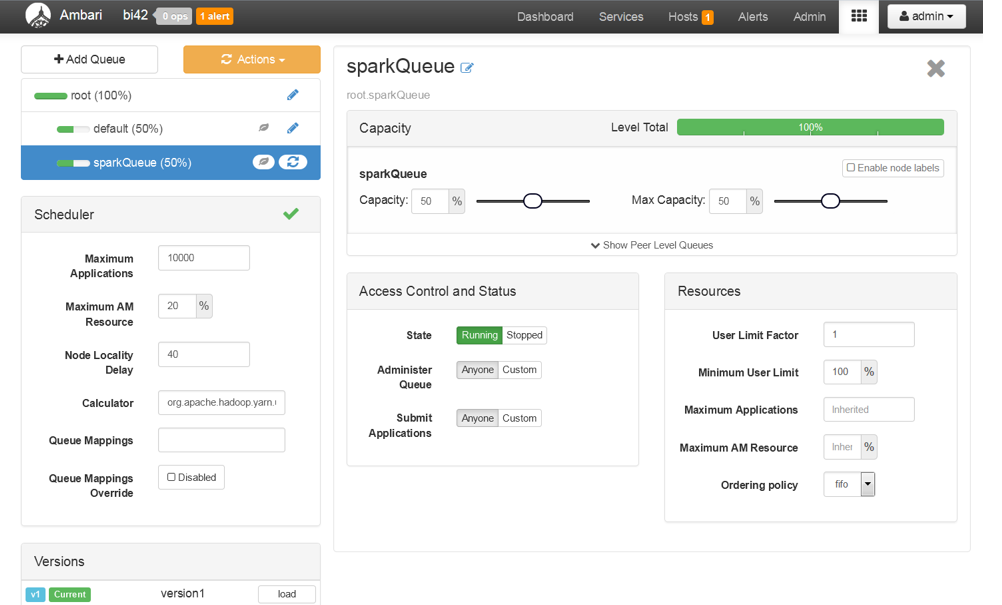Click the Queue Mappings input field
Image resolution: width=1002 pixels, height=605 pixels.
pos(222,440)
